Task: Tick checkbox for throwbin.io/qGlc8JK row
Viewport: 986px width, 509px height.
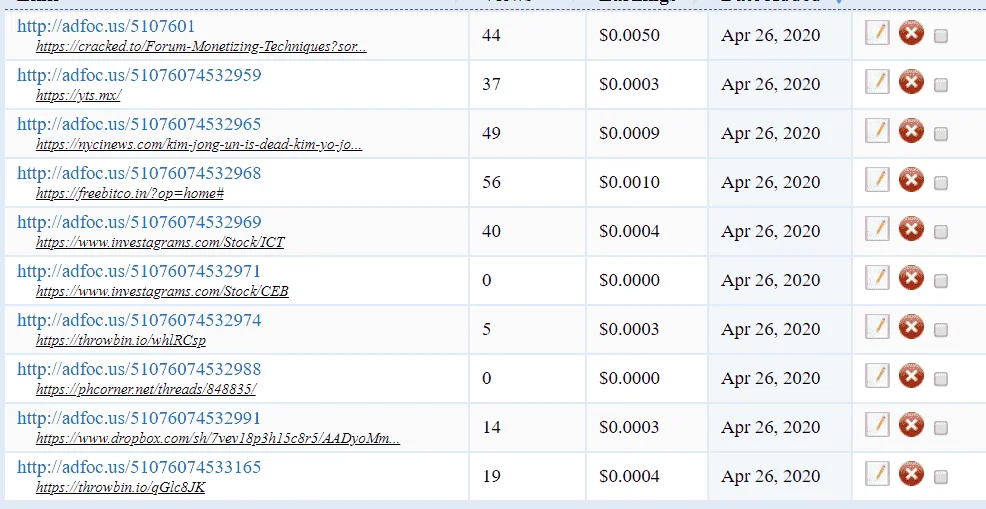Action: pos(941,478)
